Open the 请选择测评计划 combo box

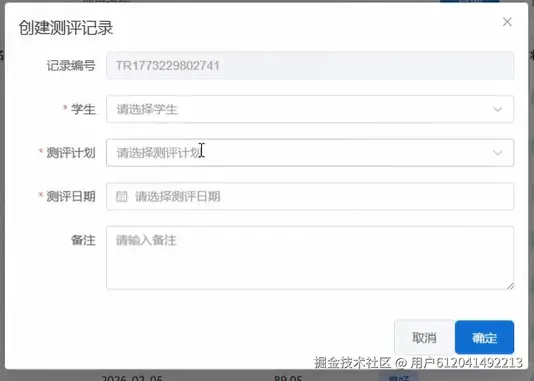(310, 153)
